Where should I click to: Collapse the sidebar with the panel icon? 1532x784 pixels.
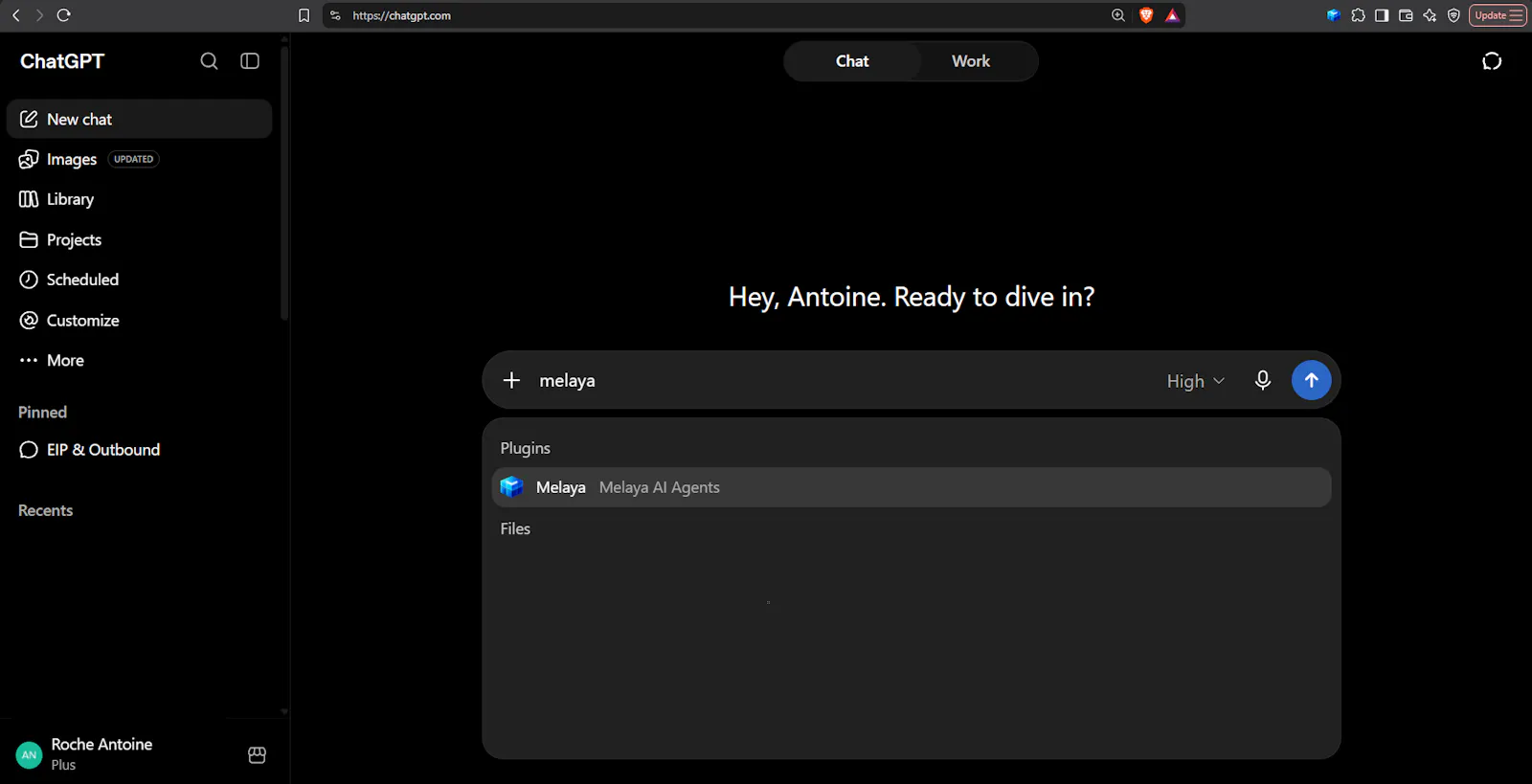point(250,61)
